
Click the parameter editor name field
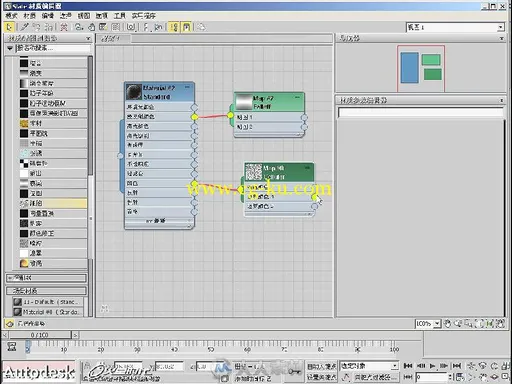421,113
